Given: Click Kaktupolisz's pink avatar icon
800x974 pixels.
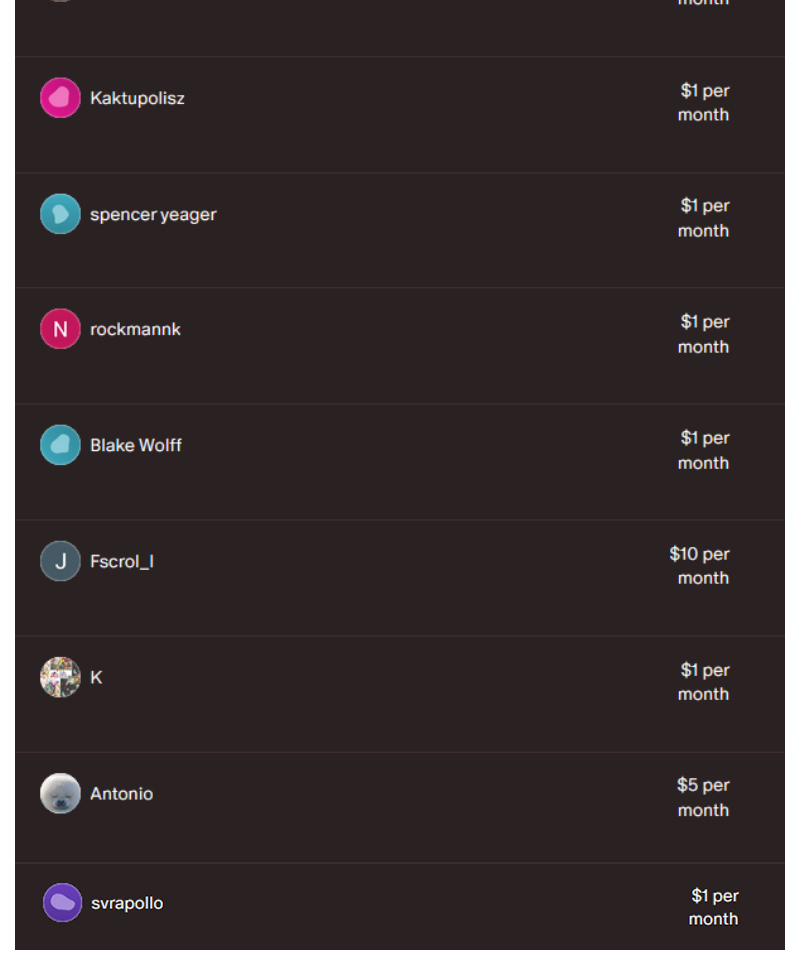Looking at the screenshot, I should tap(60, 98).
